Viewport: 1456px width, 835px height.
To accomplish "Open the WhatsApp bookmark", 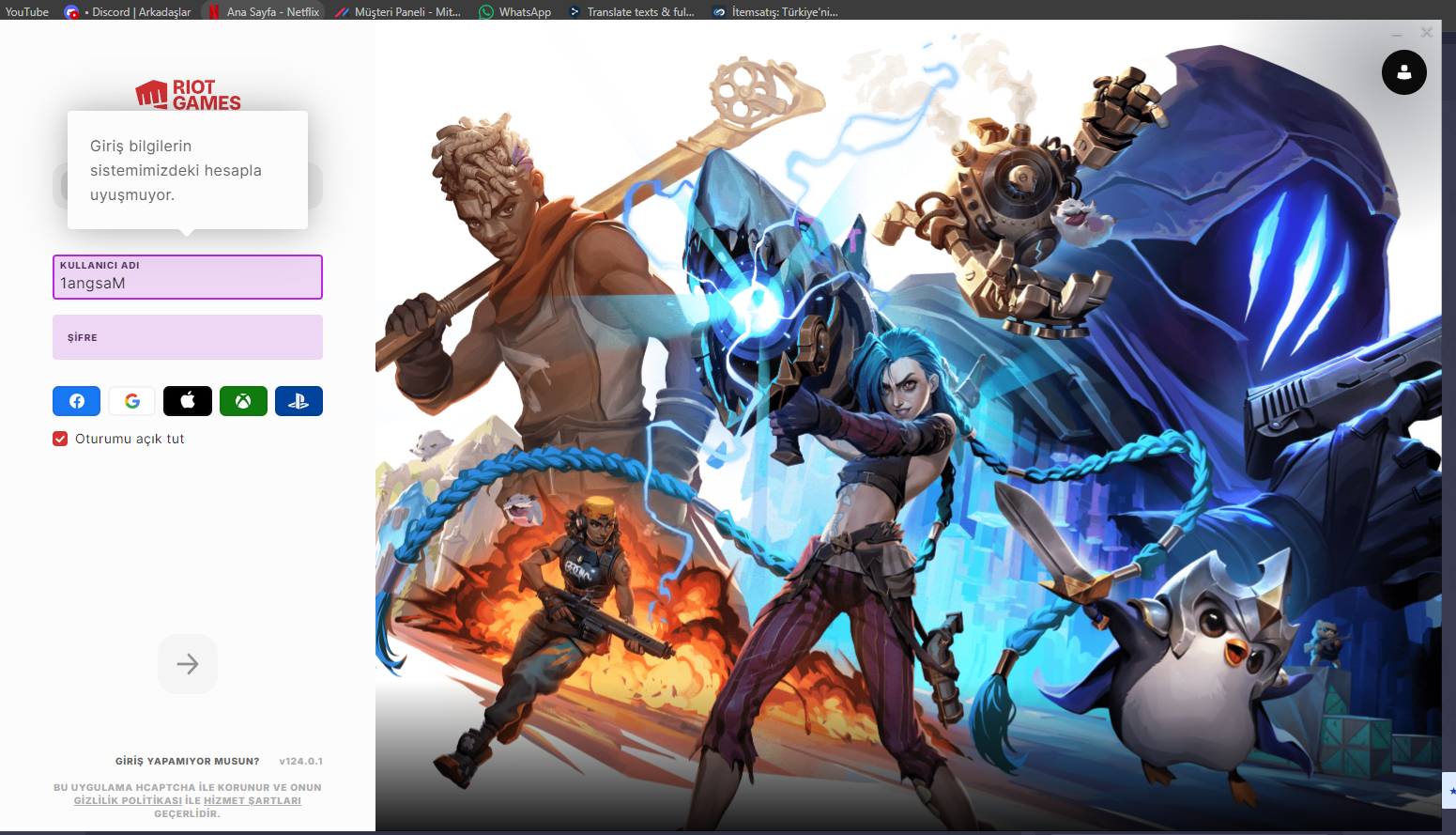I will point(515,12).
